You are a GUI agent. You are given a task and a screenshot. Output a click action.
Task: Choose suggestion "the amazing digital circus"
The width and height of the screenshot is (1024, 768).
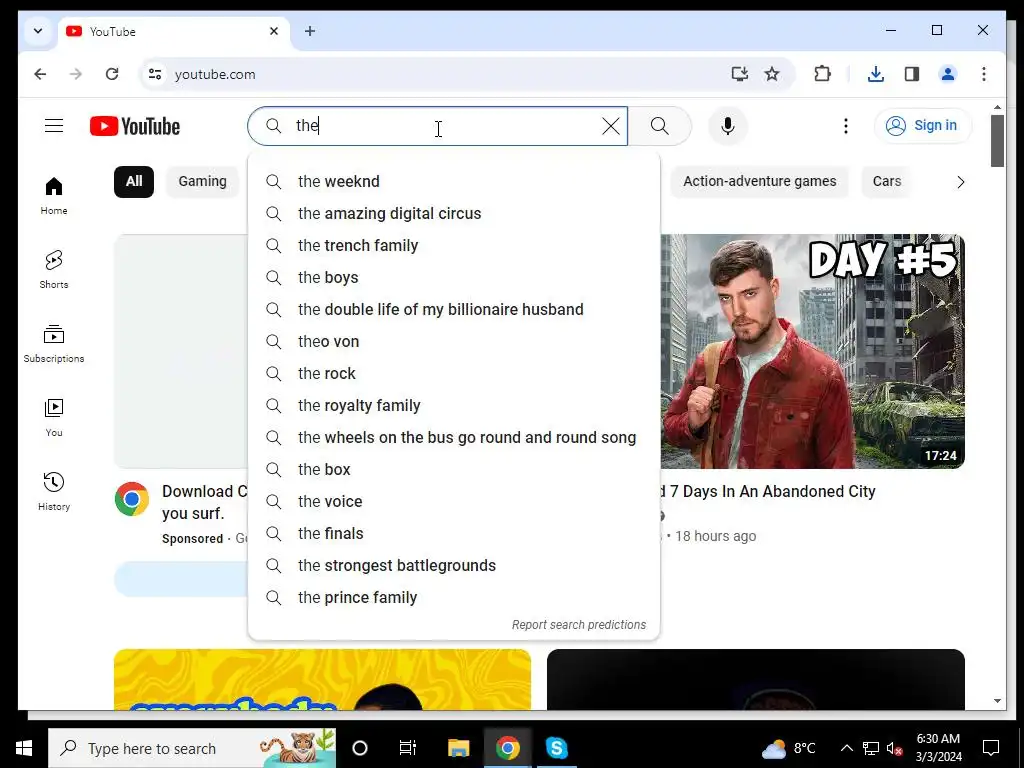[454, 214]
